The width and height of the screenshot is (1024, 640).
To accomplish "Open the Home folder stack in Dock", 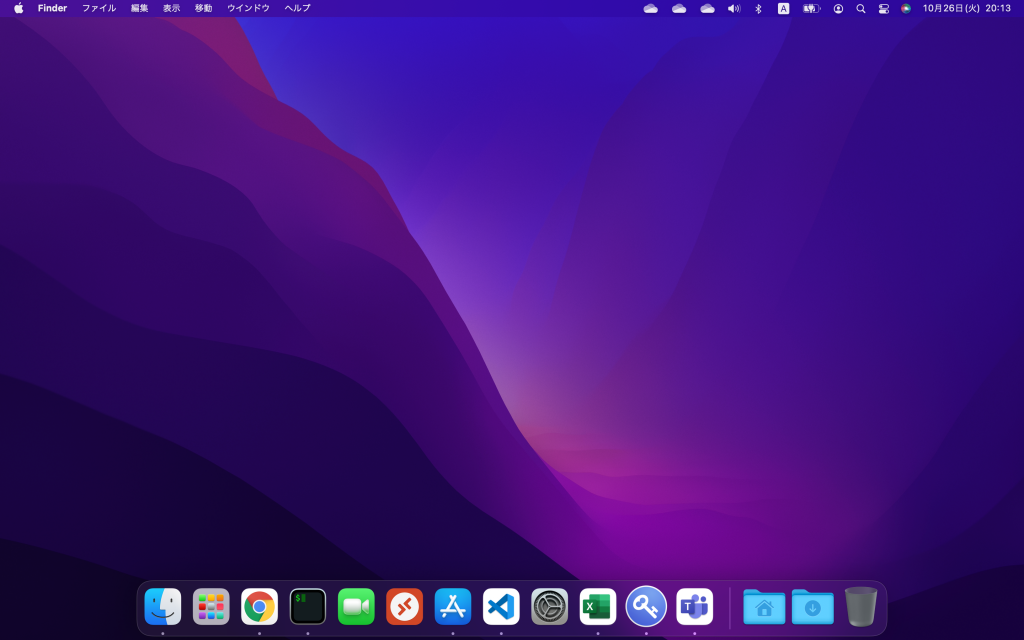I will pos(764,606).
